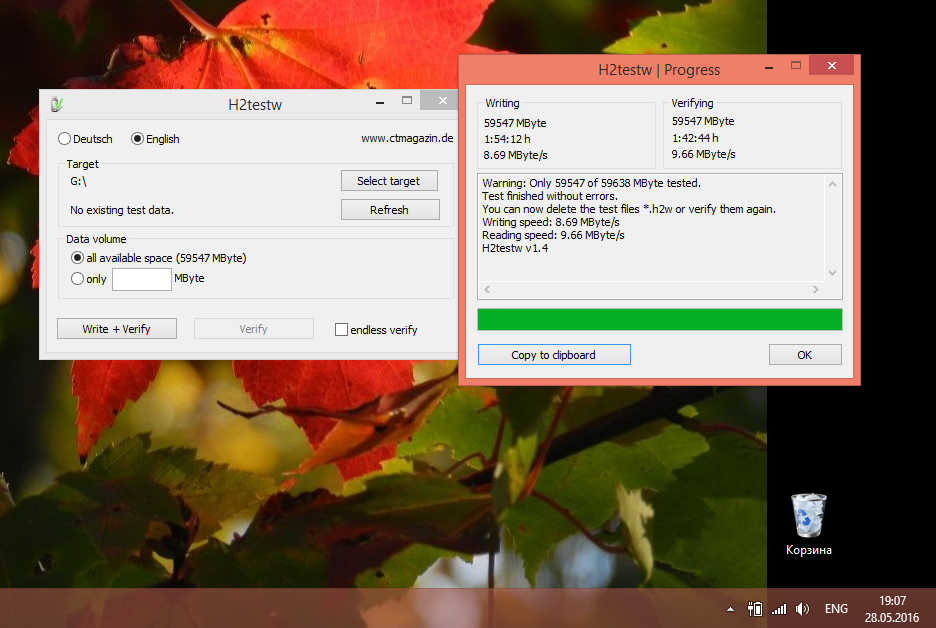936x628 pixels.
Task: Enable the endless verify checkbox
Action: point(342,330)
